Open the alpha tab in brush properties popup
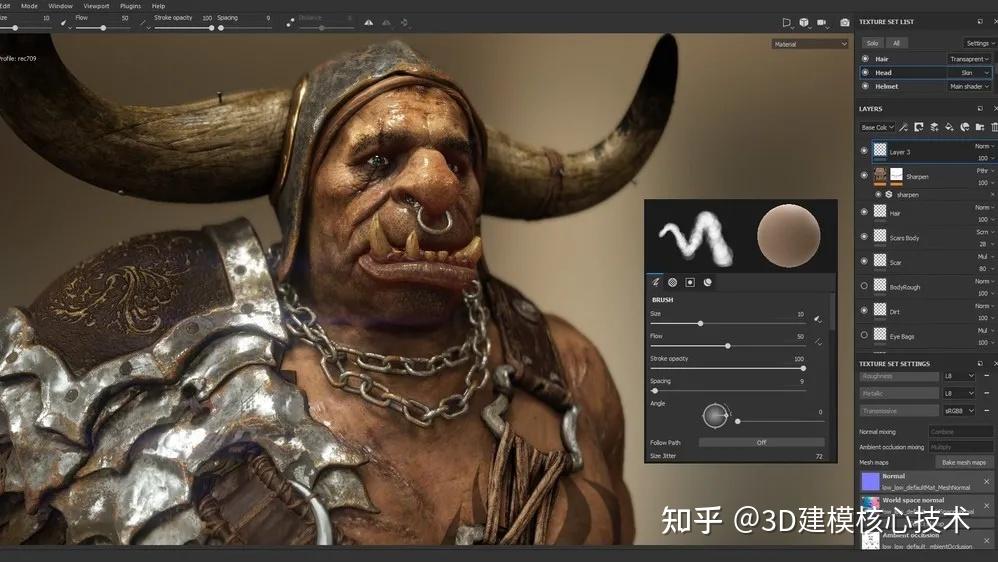This screenshot has width=998, height=562. [x=672, y=282]
